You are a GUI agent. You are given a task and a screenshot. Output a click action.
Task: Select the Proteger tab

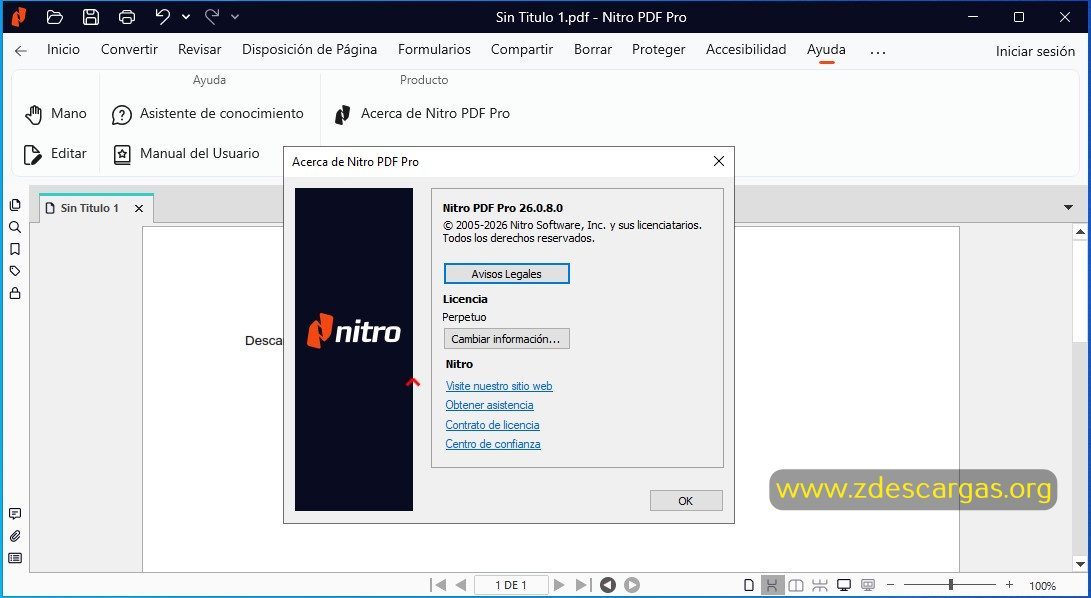click(659, 49)
